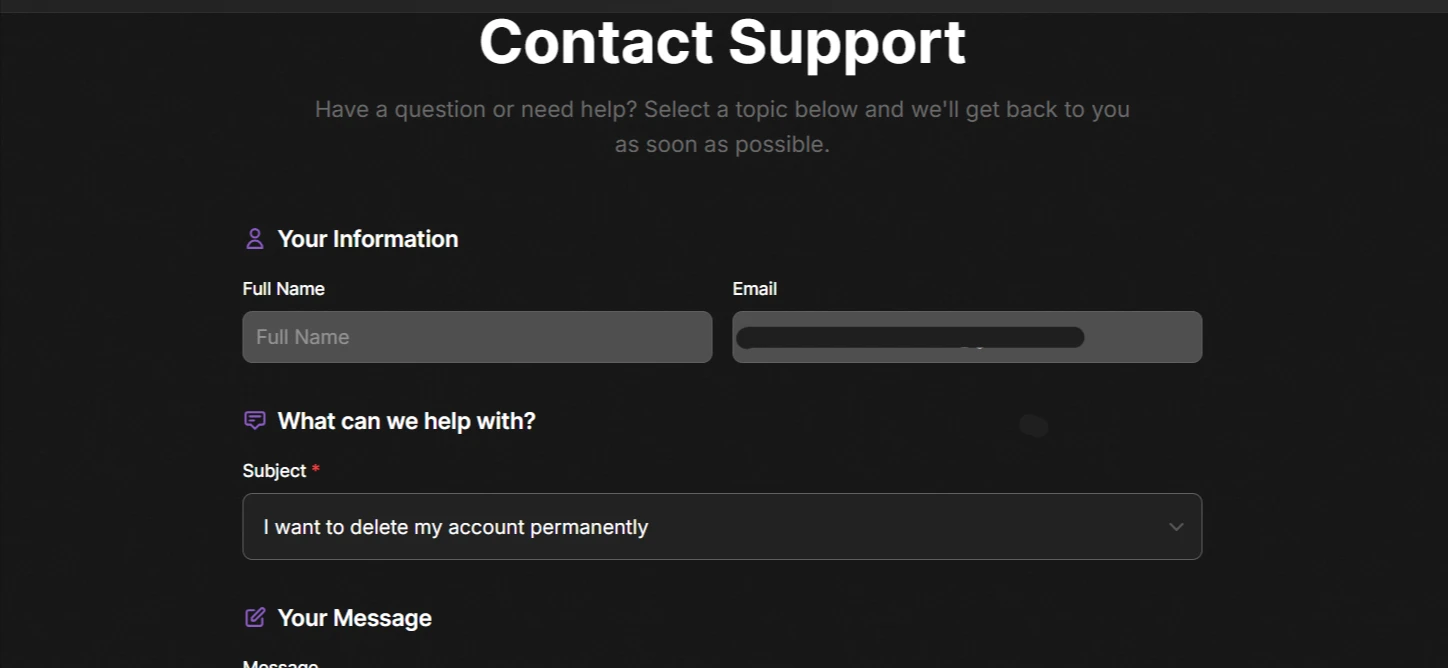The width and height of the screenshot is (1448, 668).
Task: Click the Contact Support page title
Action: click(x=722, y=42)
